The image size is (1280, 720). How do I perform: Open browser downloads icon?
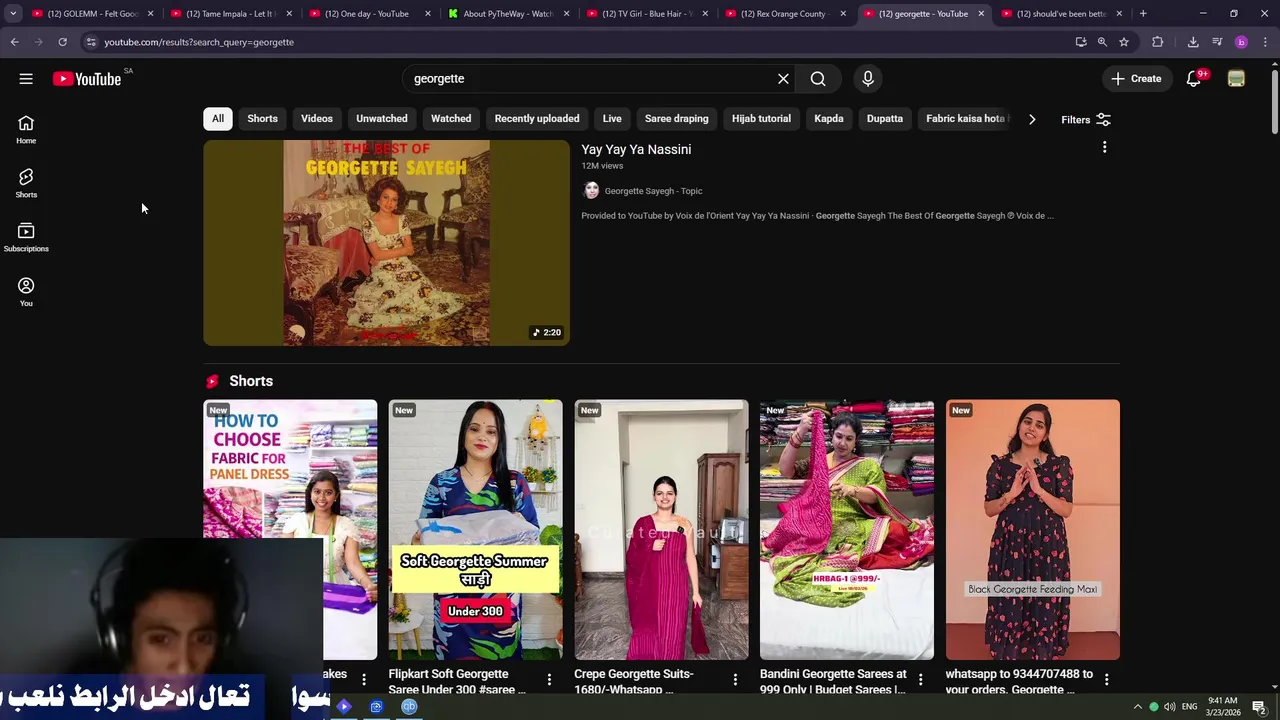coord(1193,42)
